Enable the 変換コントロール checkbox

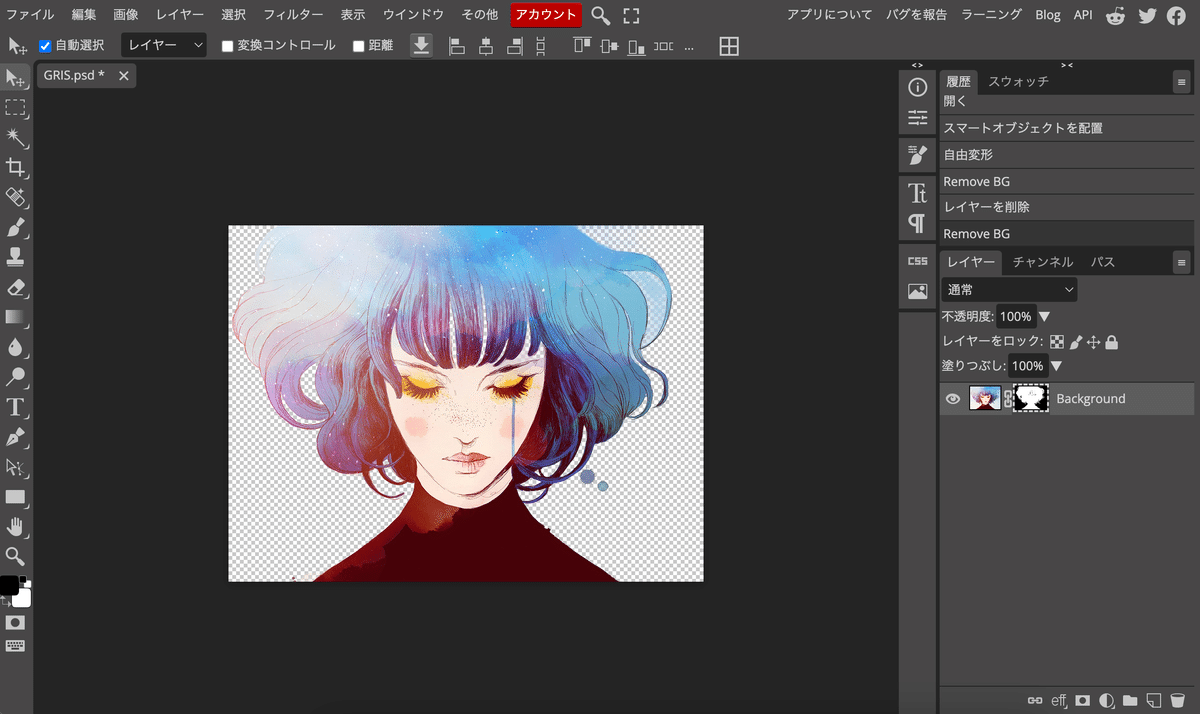[227, 46]
